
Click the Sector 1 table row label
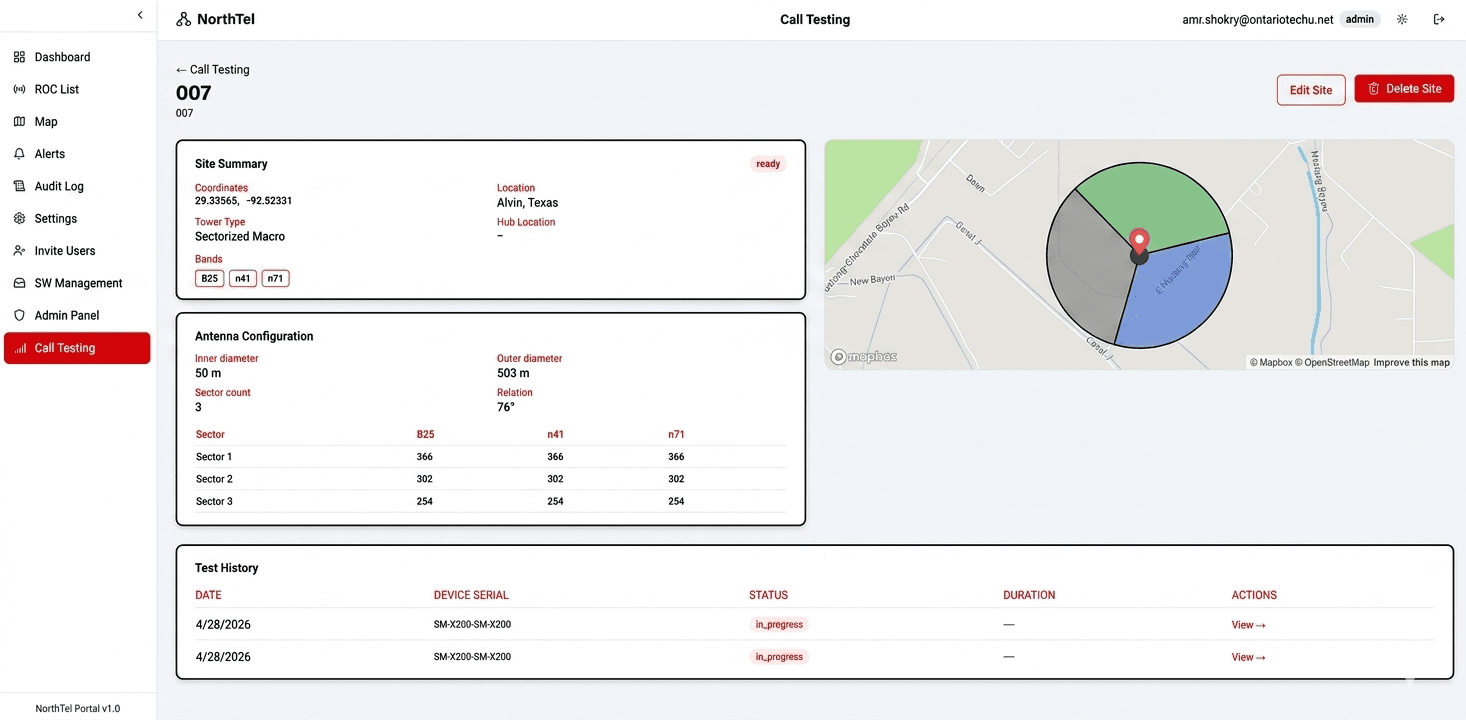[214, 457]
